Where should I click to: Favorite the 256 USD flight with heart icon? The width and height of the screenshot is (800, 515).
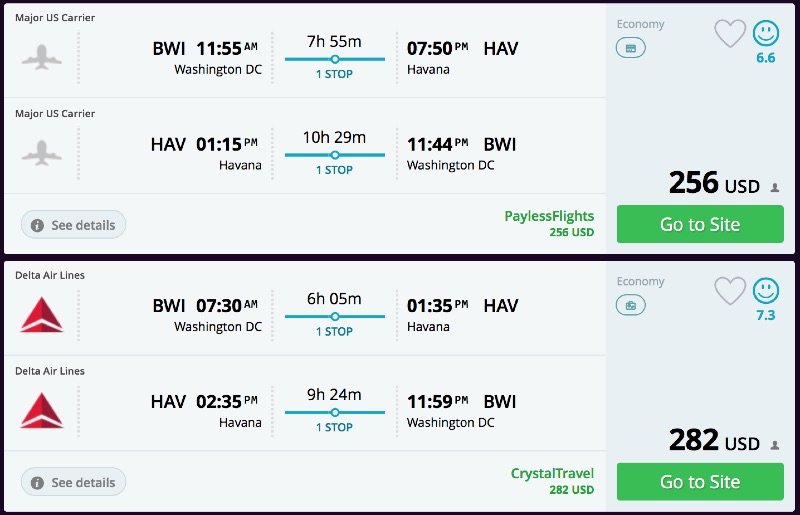730,34
